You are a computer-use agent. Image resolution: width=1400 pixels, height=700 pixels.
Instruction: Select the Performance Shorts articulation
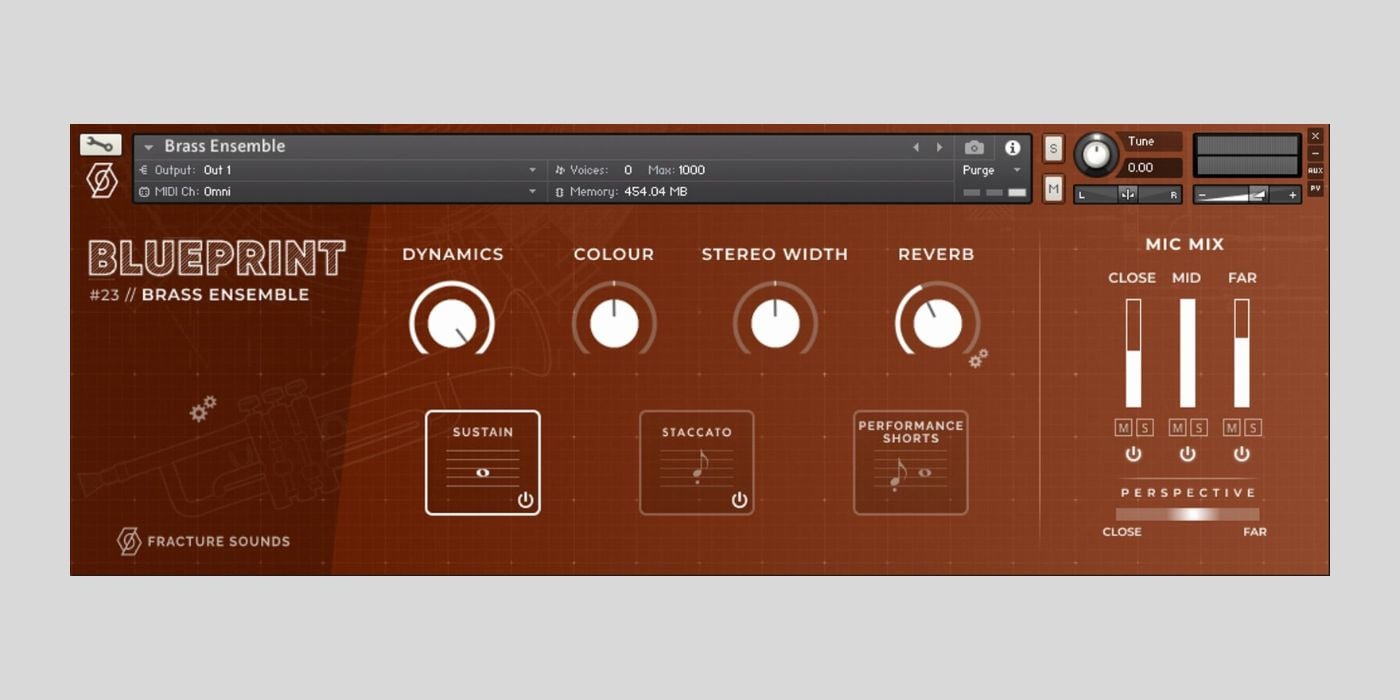click(x=910, y=462)
